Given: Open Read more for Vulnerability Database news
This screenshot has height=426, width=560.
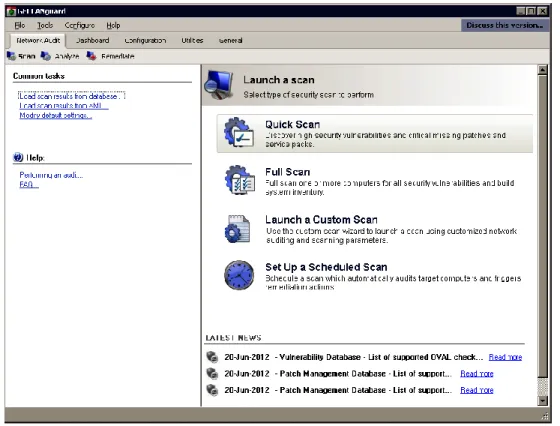Looking at the screenshot, I should point(505,357).
